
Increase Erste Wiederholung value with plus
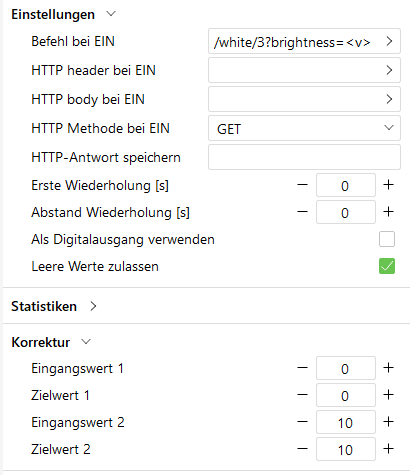tap(388, 185)
